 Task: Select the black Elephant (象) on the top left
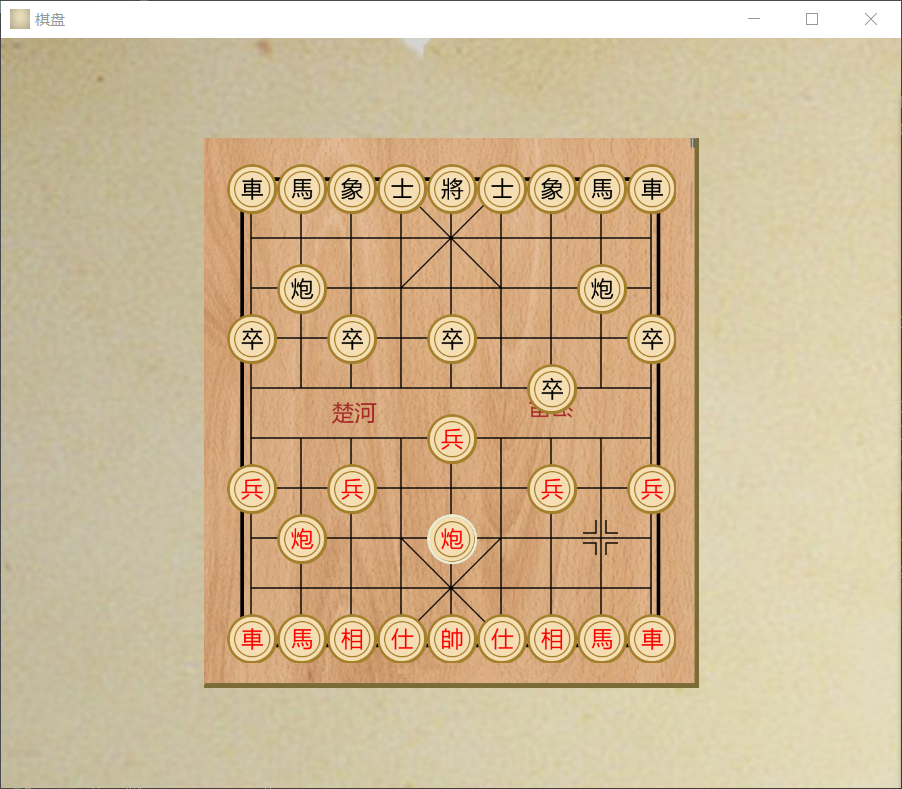pos(352,189)
